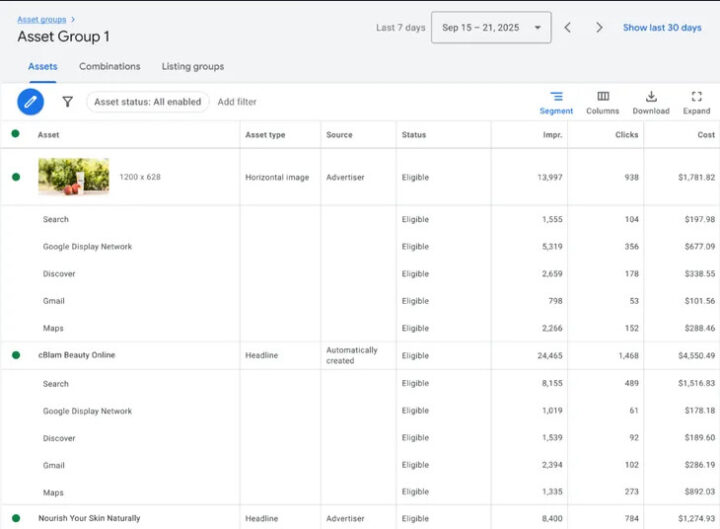Click the $4,550.49 cost value
720x529 pixels.
697,355
